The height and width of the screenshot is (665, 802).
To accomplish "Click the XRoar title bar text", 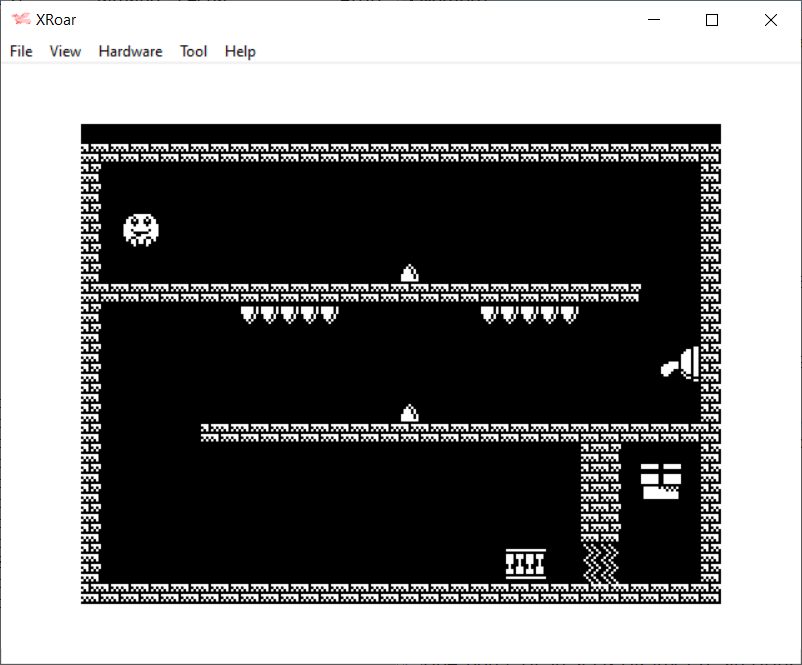I will [57, 20].
